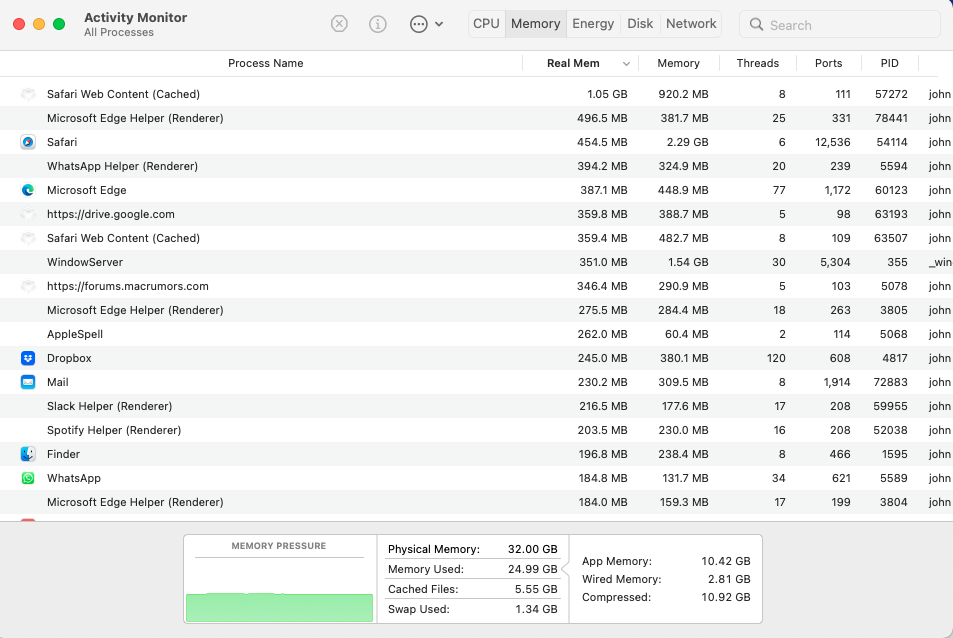Click the Microsoft Edge app icon
Image resolution: width=953 pixels, height=638 pixels.
[x=28, y=190]
